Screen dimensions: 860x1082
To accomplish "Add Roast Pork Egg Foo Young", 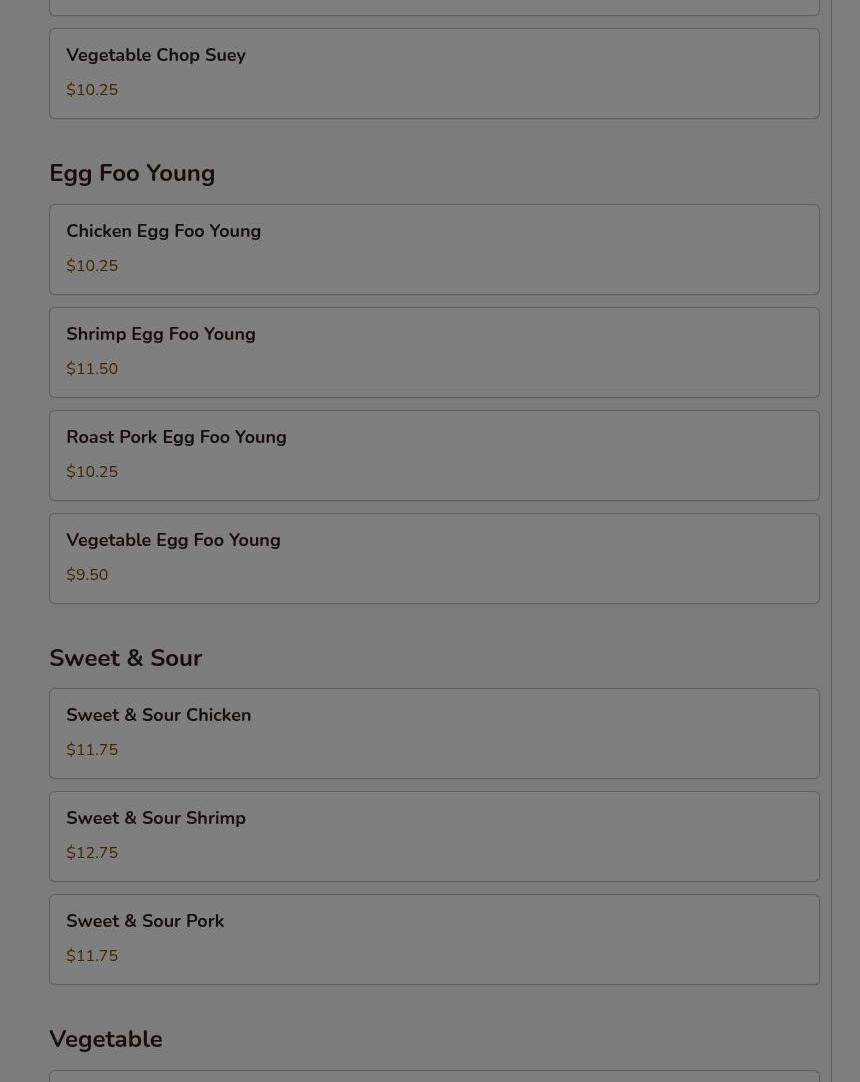I will click(x=176, y=438).
